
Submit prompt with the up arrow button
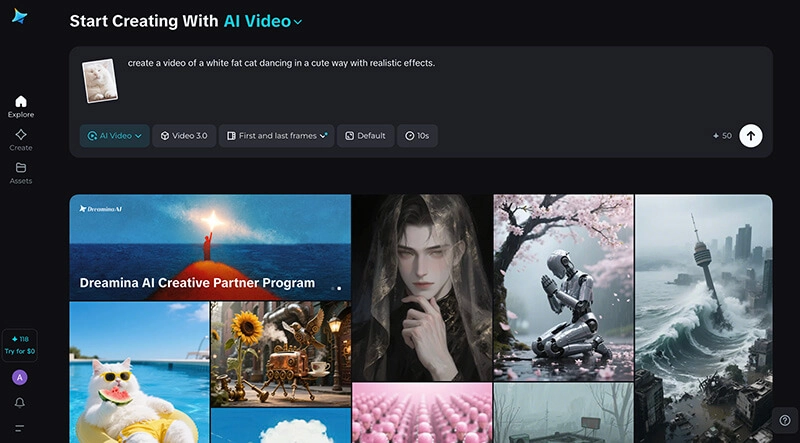pos(751,136)
